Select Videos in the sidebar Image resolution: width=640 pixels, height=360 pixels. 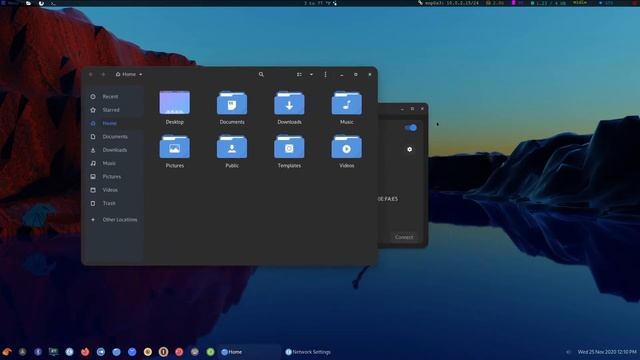pyautogui.click(x=114, y=190)
